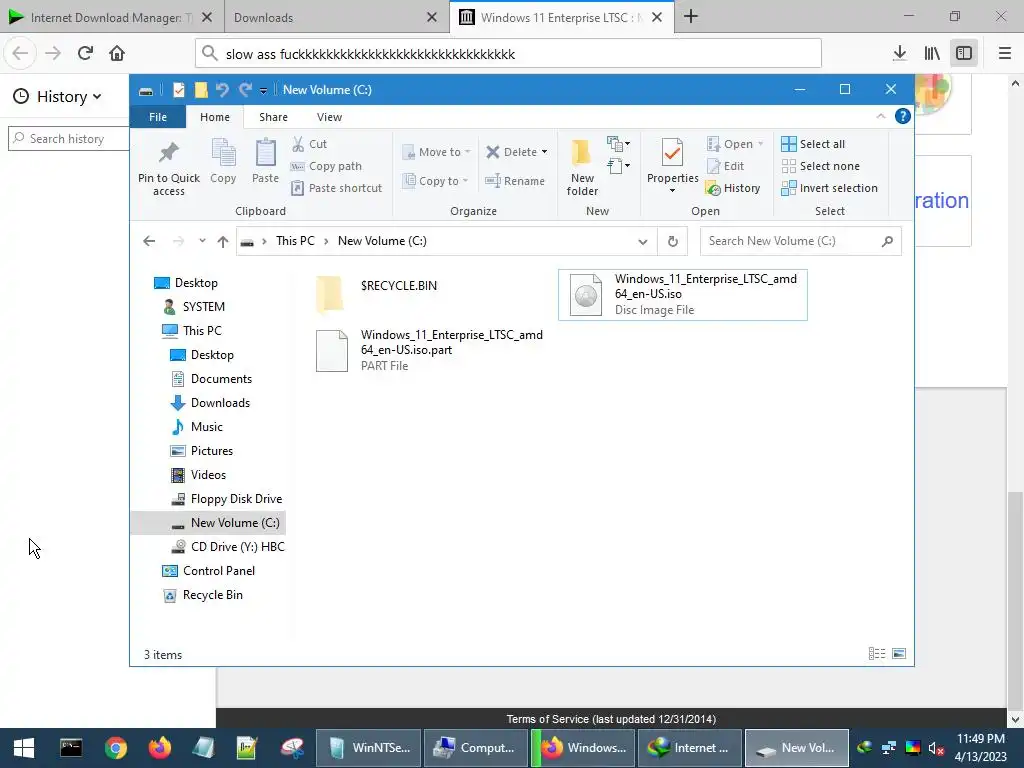Image resolution: width=1024 pixels, height=768 pixels.
Task: Refresh the New Volume (C:) folder view
Action: [x=673, y=242]
